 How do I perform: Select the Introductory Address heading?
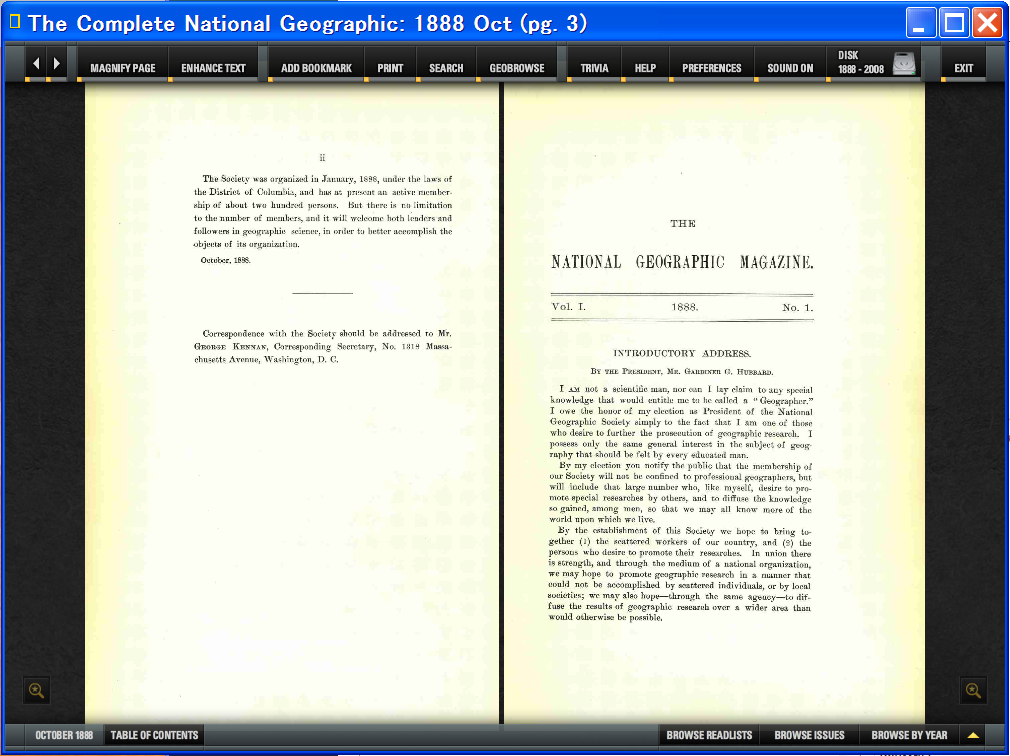681,354
